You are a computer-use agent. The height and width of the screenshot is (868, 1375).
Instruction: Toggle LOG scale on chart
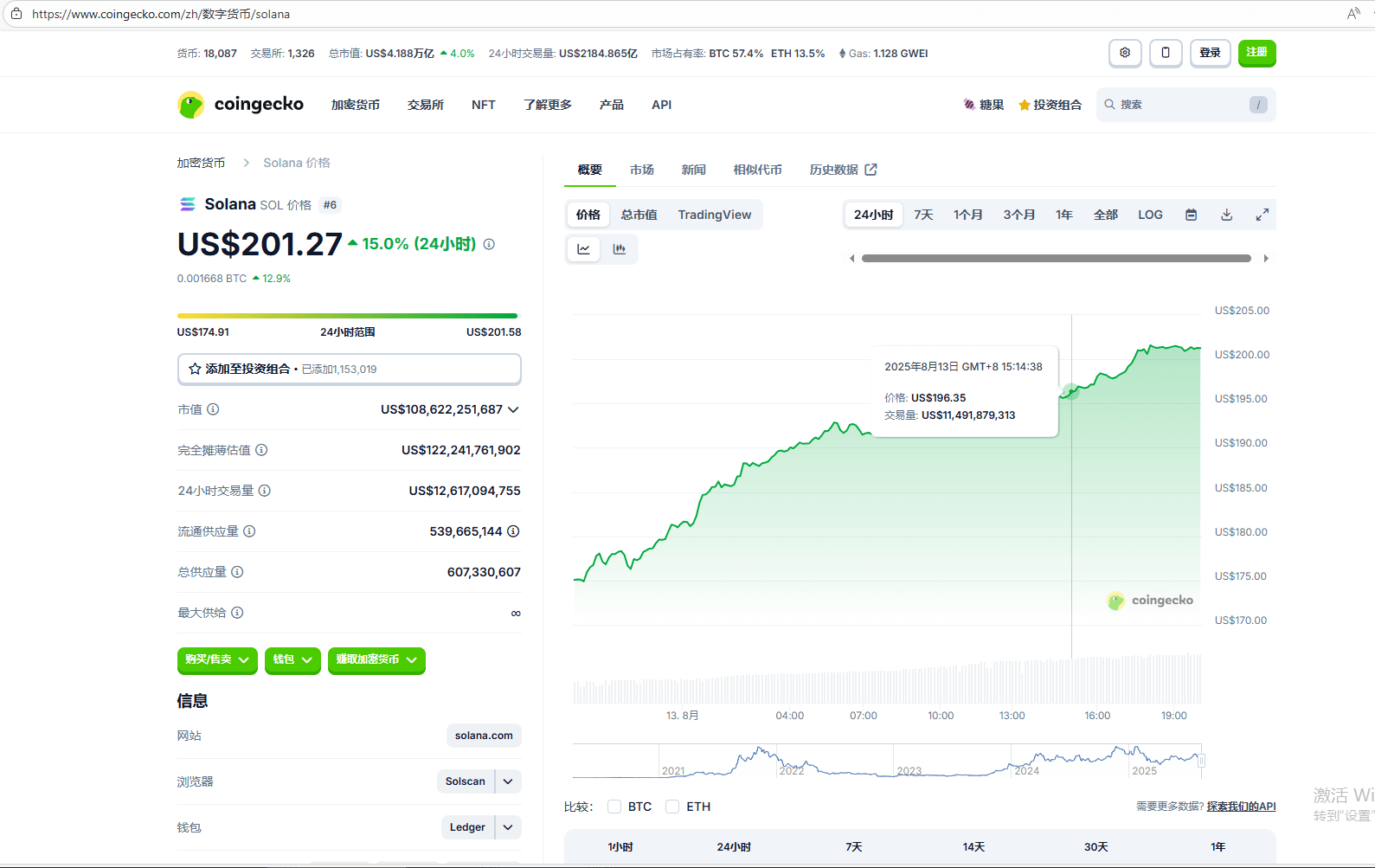1150,215
